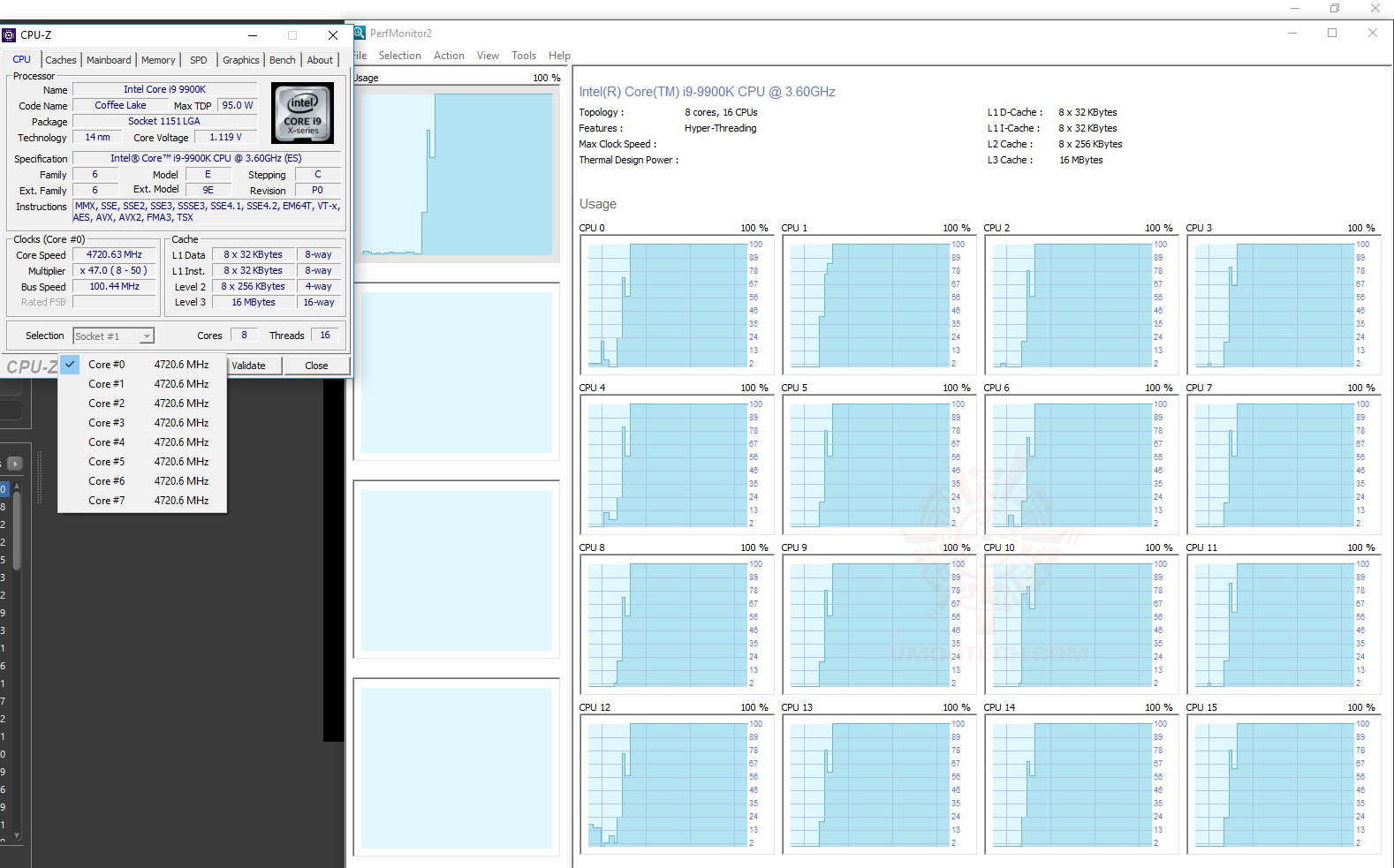The width and height of the screenshot is (1394, 868).
Task: Maximize the PerfMonitor2 window
Action: point(1332,33)
